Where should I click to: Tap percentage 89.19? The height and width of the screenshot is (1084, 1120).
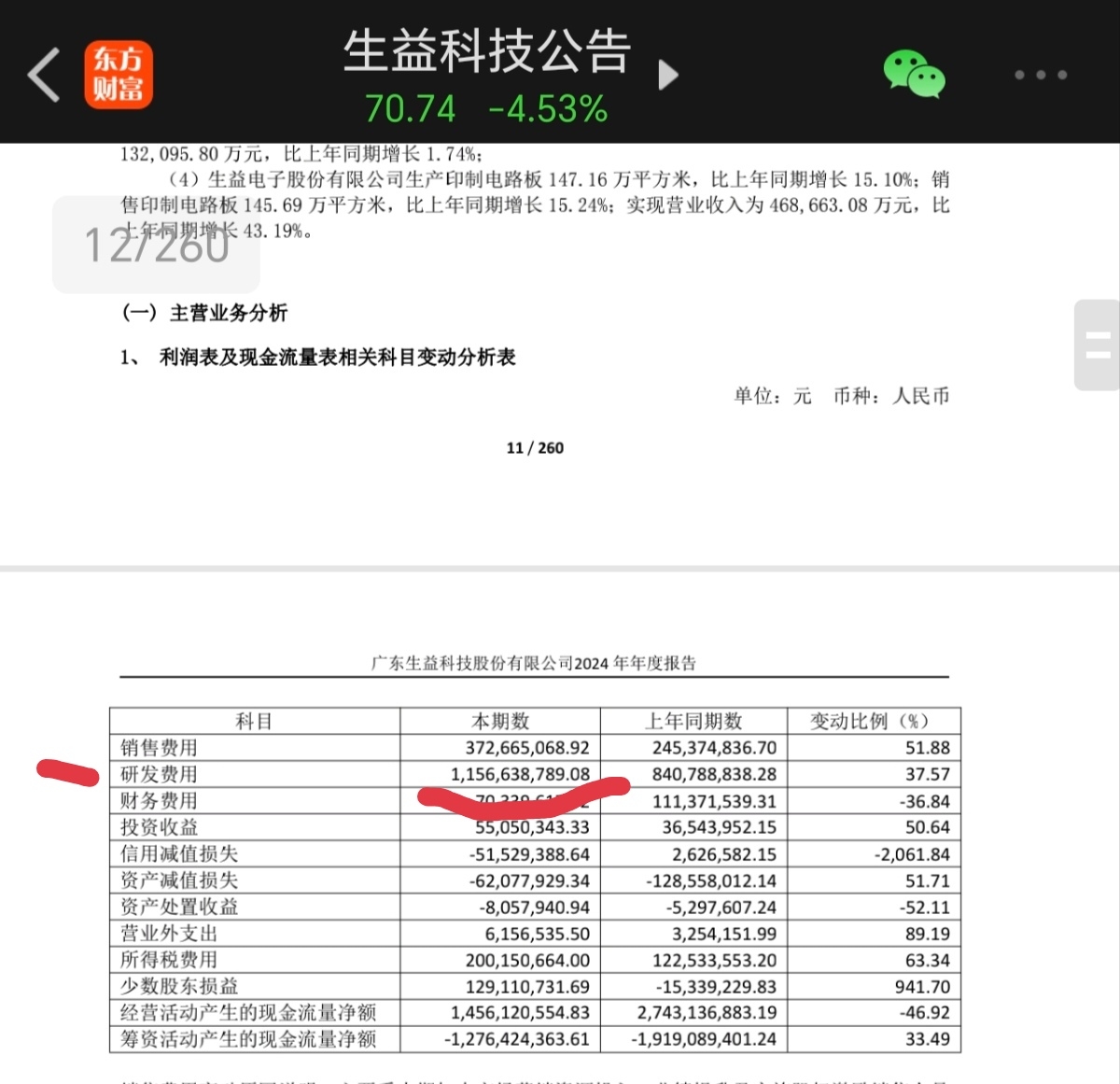click(x=928, y=933)
